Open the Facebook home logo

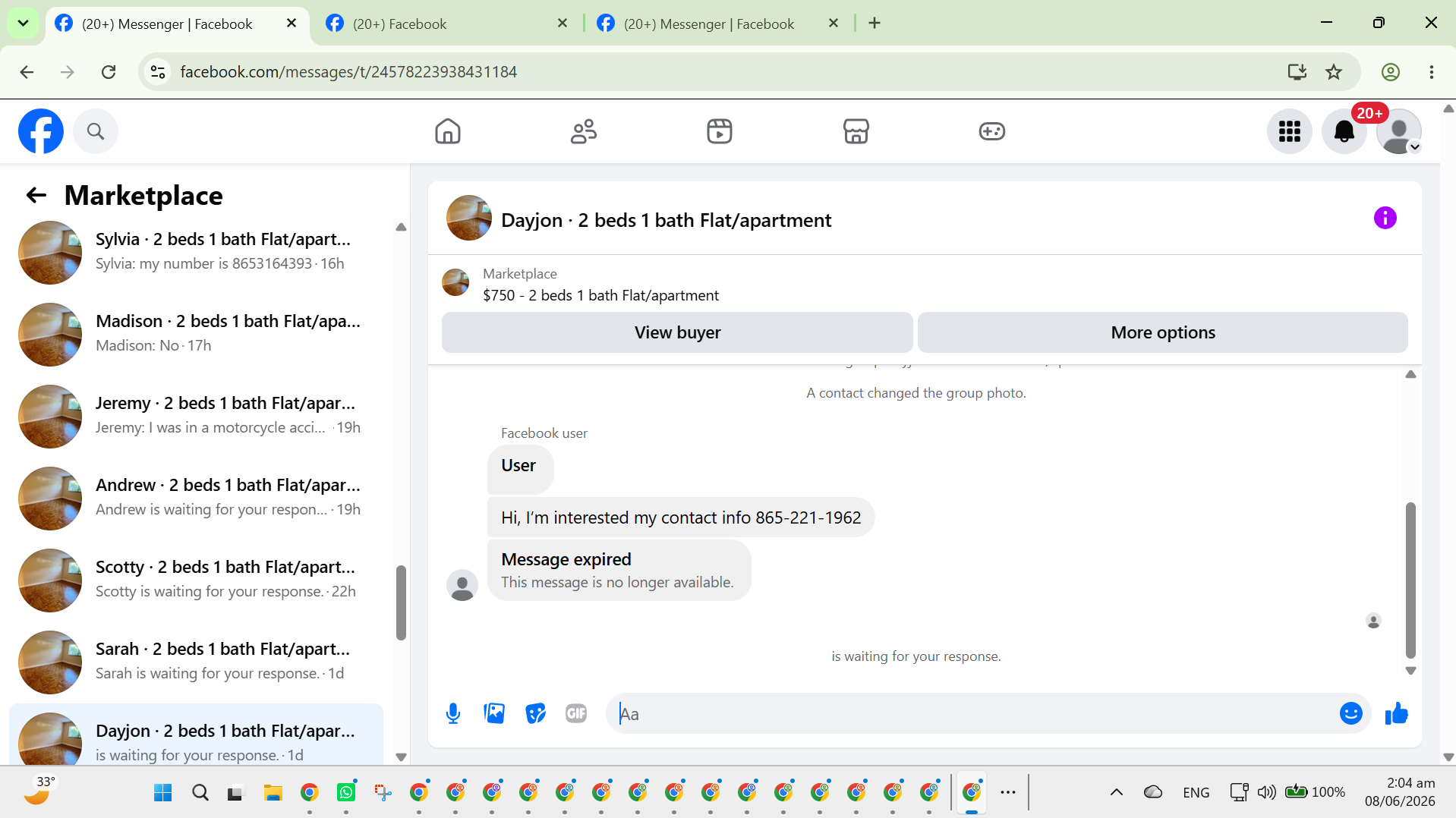coord(41,131)
